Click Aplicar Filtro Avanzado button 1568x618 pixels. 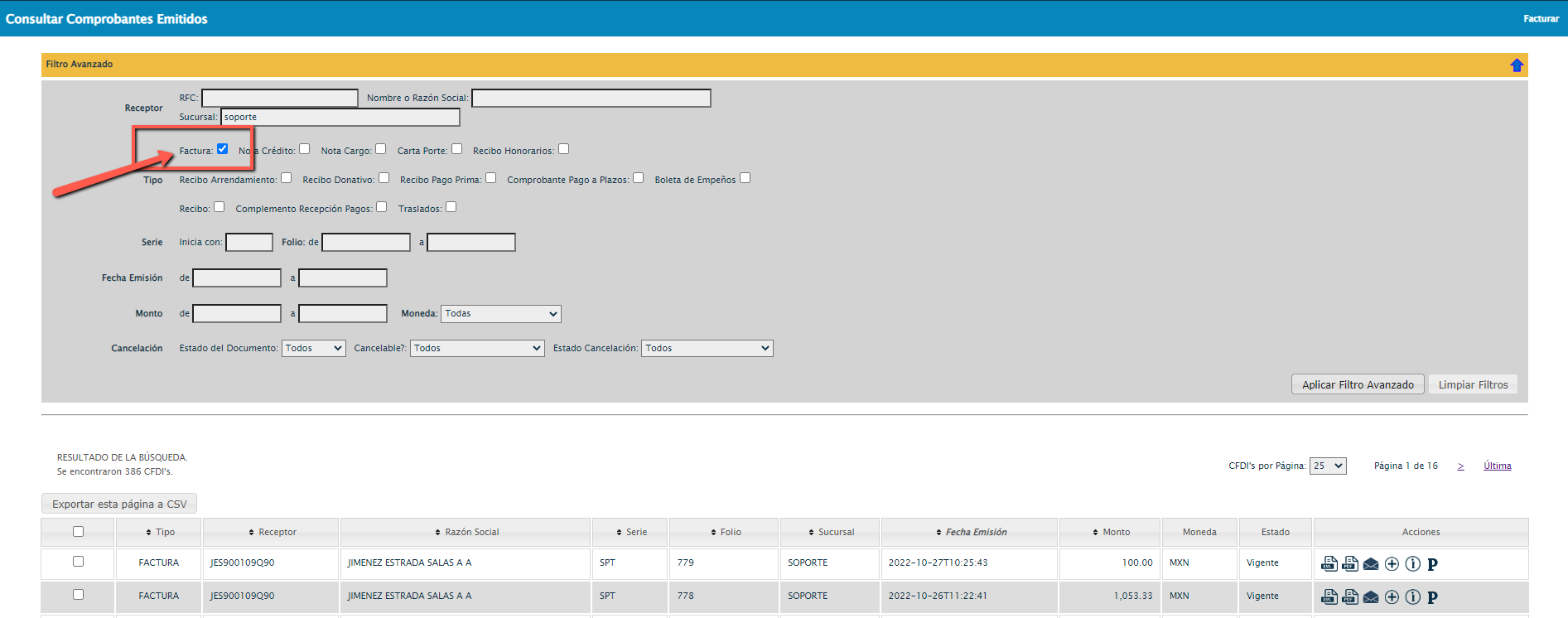[x=1358, y=384]
